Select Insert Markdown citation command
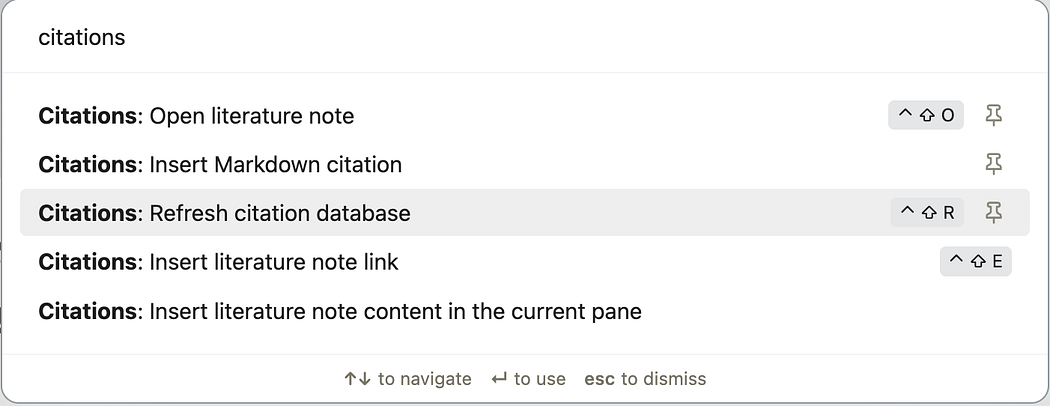 pos(275,164)
